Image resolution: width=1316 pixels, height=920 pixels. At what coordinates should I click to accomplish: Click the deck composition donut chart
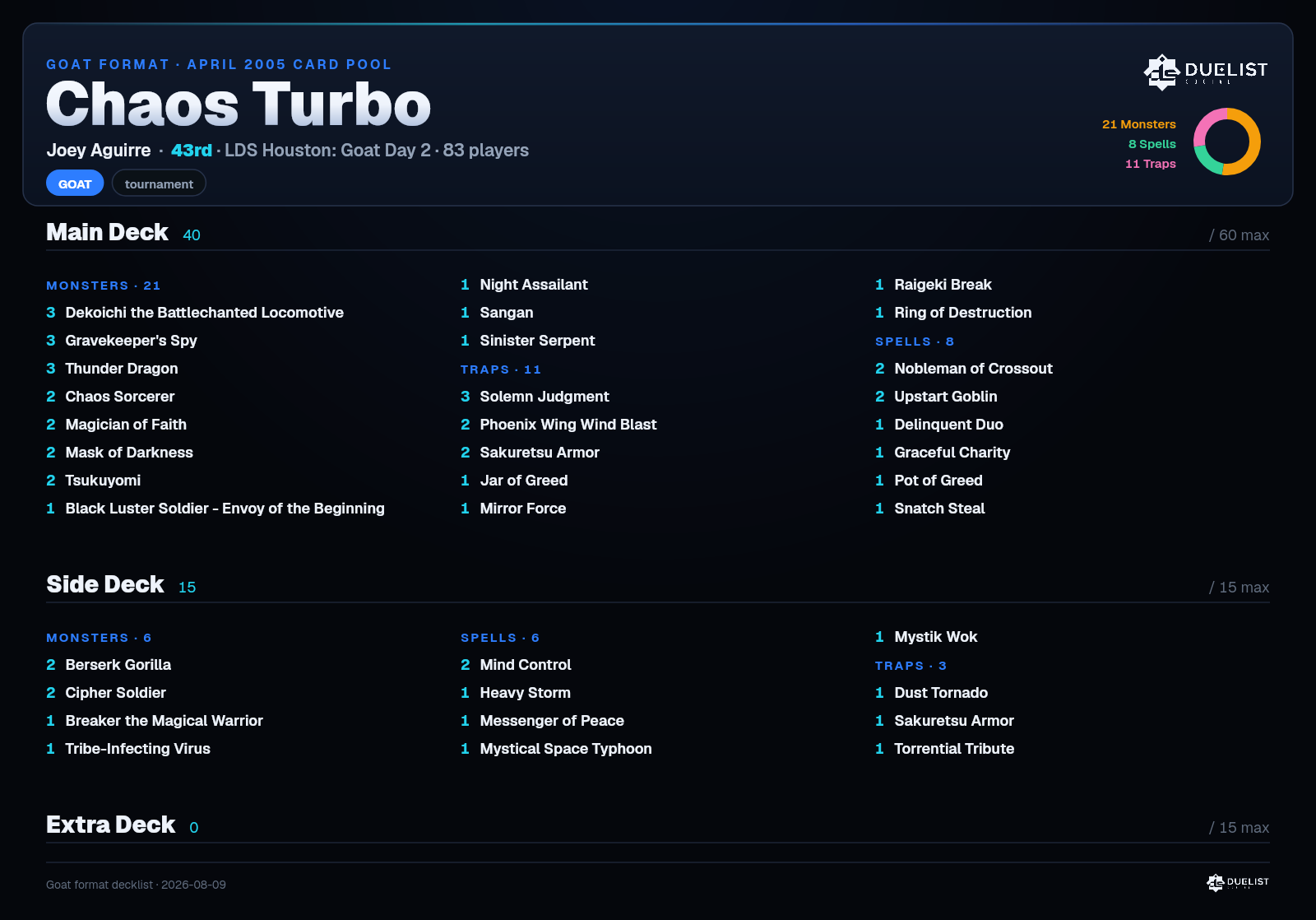point(1227,142)
